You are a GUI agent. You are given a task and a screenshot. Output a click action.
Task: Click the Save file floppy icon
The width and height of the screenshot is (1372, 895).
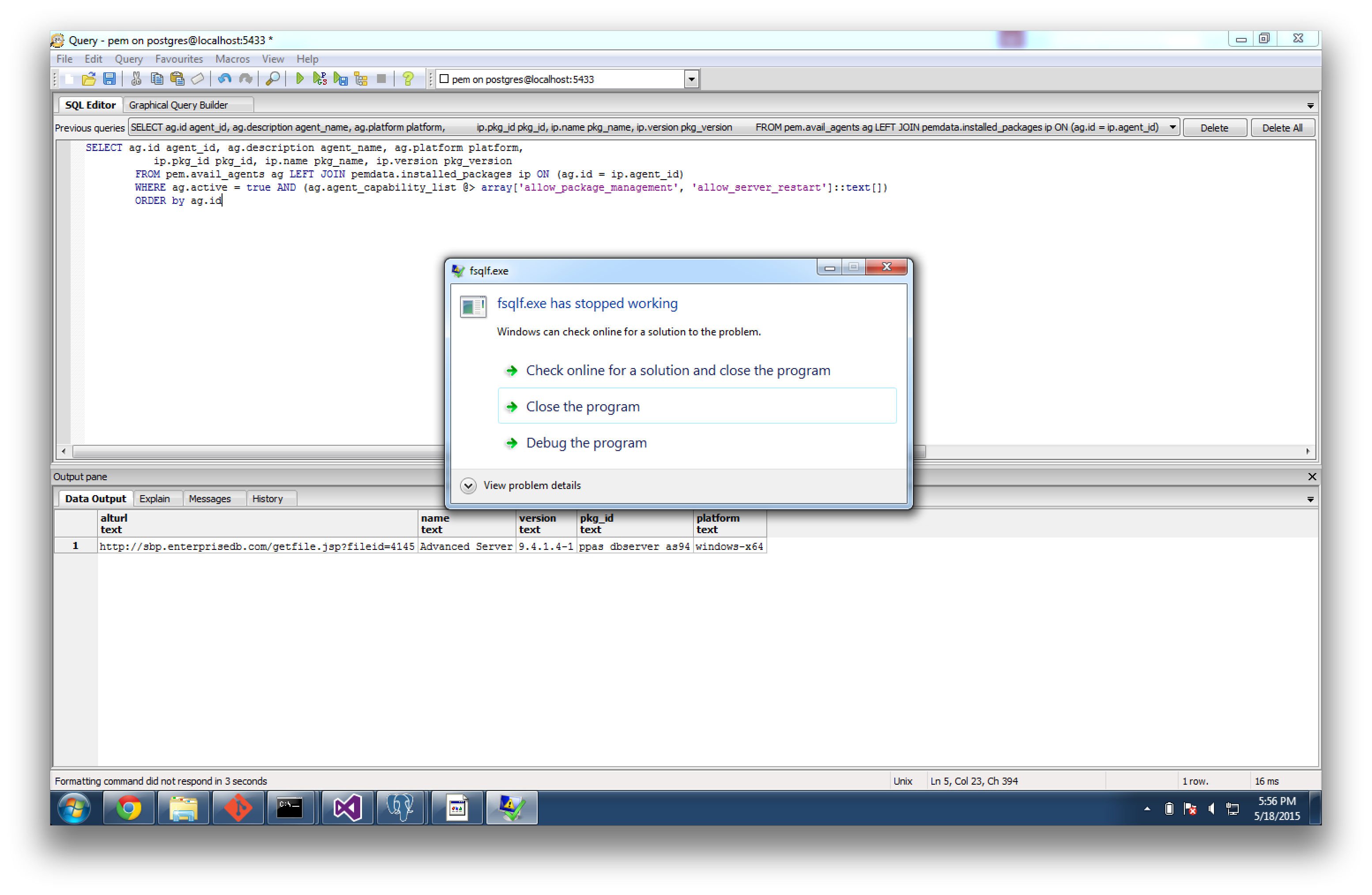109,79
